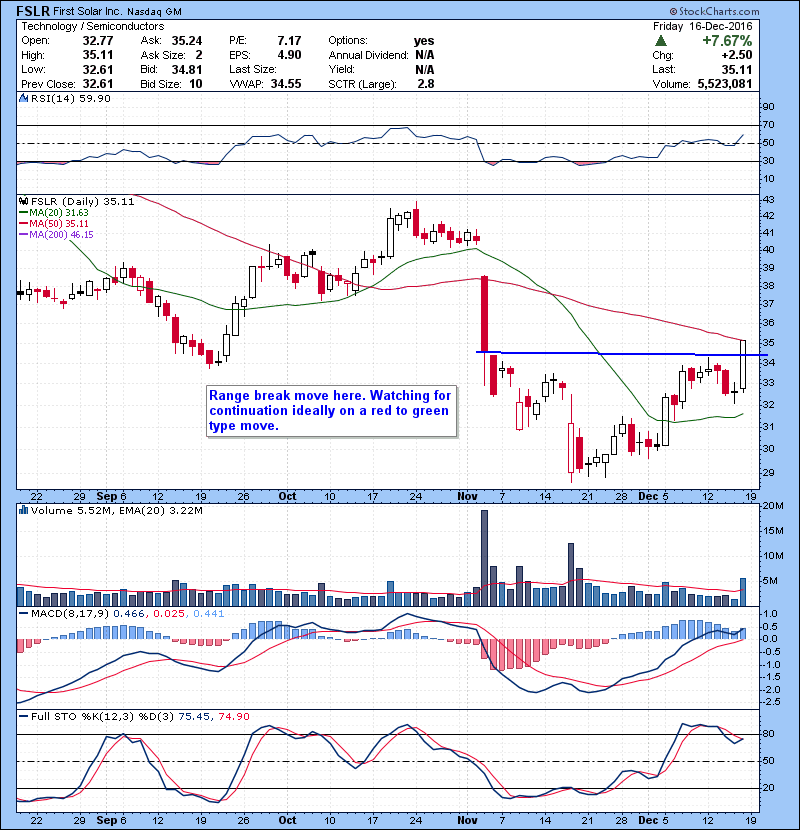
Task: Click the 43 label on price axis
Action: pyautogui.click(x=768, y=200)
